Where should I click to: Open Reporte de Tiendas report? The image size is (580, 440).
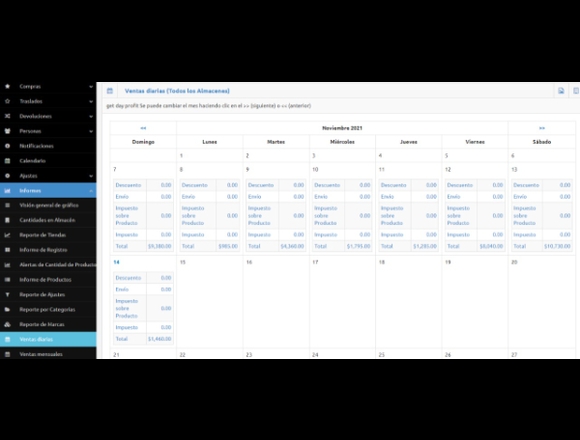coord(48,235)
